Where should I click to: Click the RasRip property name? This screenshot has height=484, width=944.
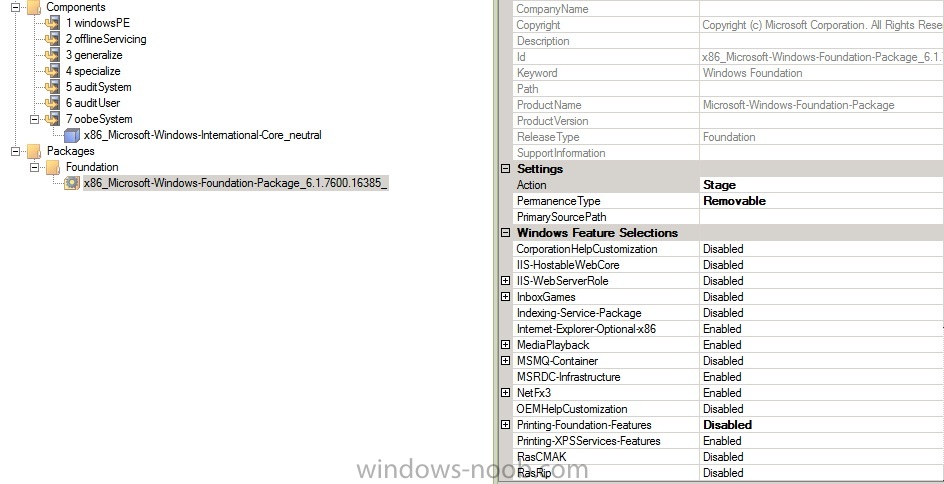(533, 473)
